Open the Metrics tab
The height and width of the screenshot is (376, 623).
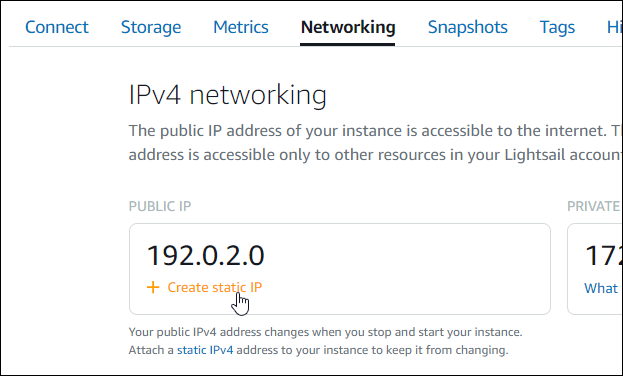(241, 27)
